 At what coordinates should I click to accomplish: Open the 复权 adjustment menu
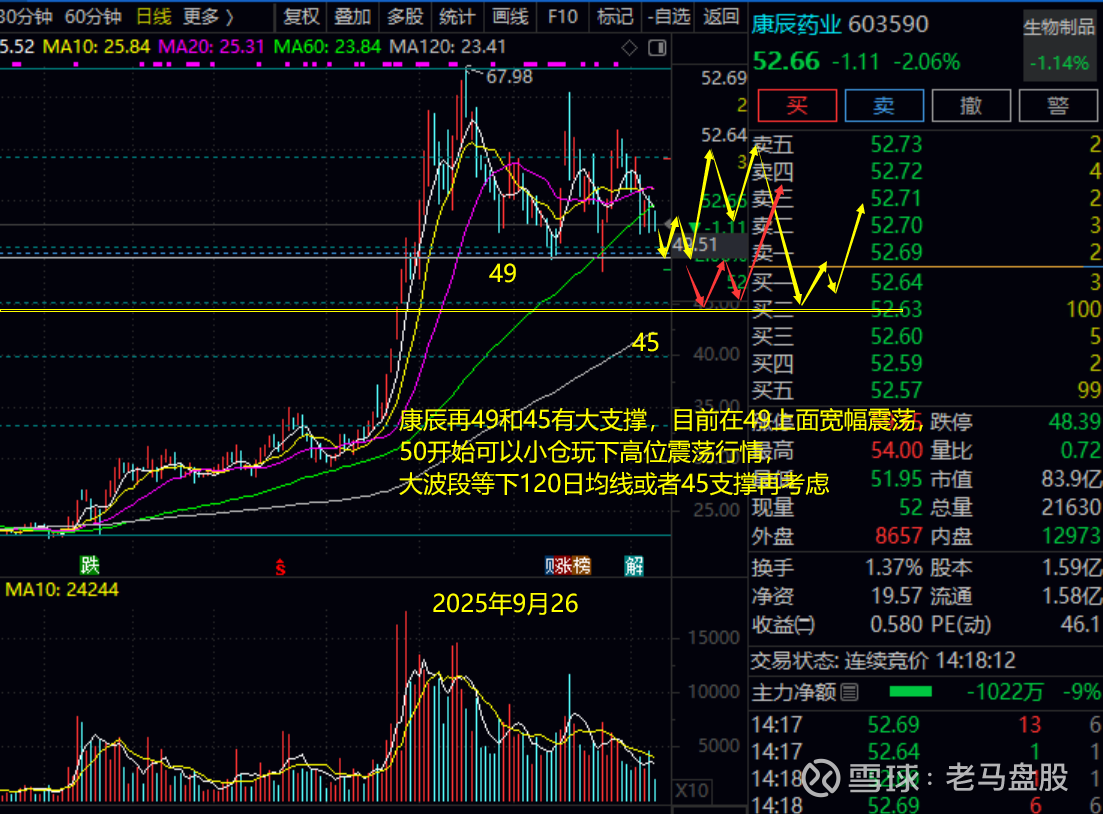point(301,16)
